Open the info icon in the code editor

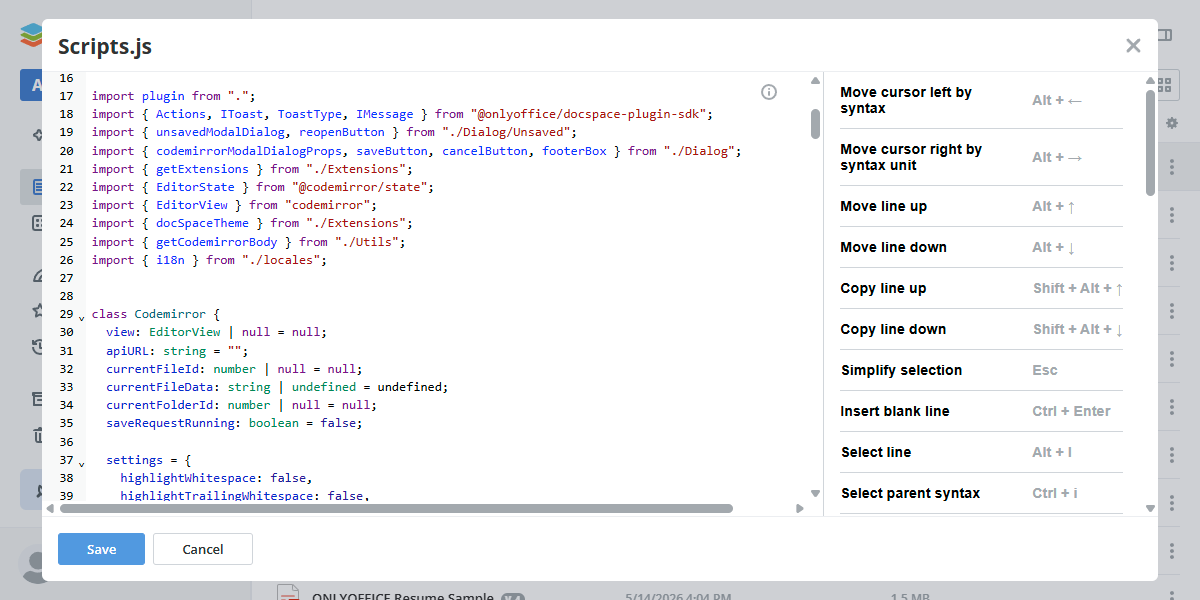coord(769,92)
